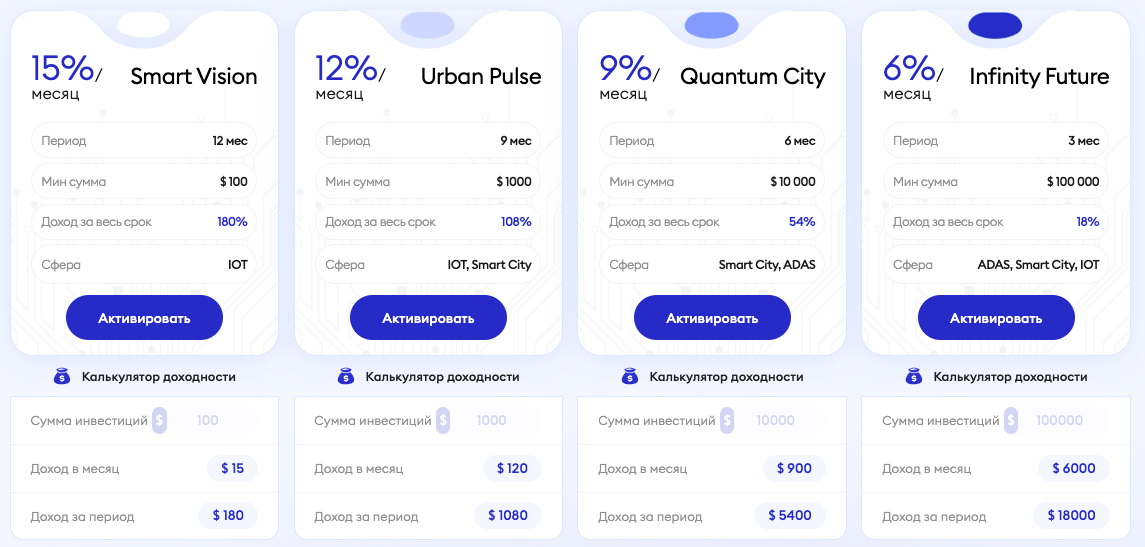Click the dollar icon beside the 100 investment field
The height and width of the screenshot is (547, 1145).
click(x=159, y=421)
